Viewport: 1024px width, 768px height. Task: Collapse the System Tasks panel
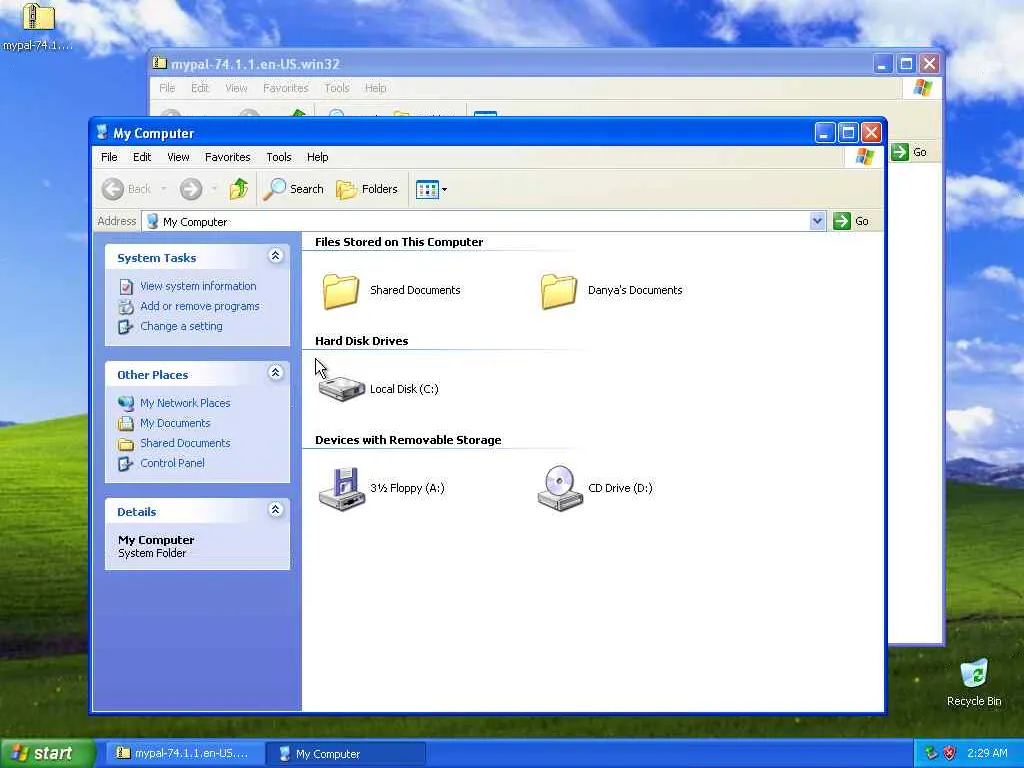[x=276, y=256]
